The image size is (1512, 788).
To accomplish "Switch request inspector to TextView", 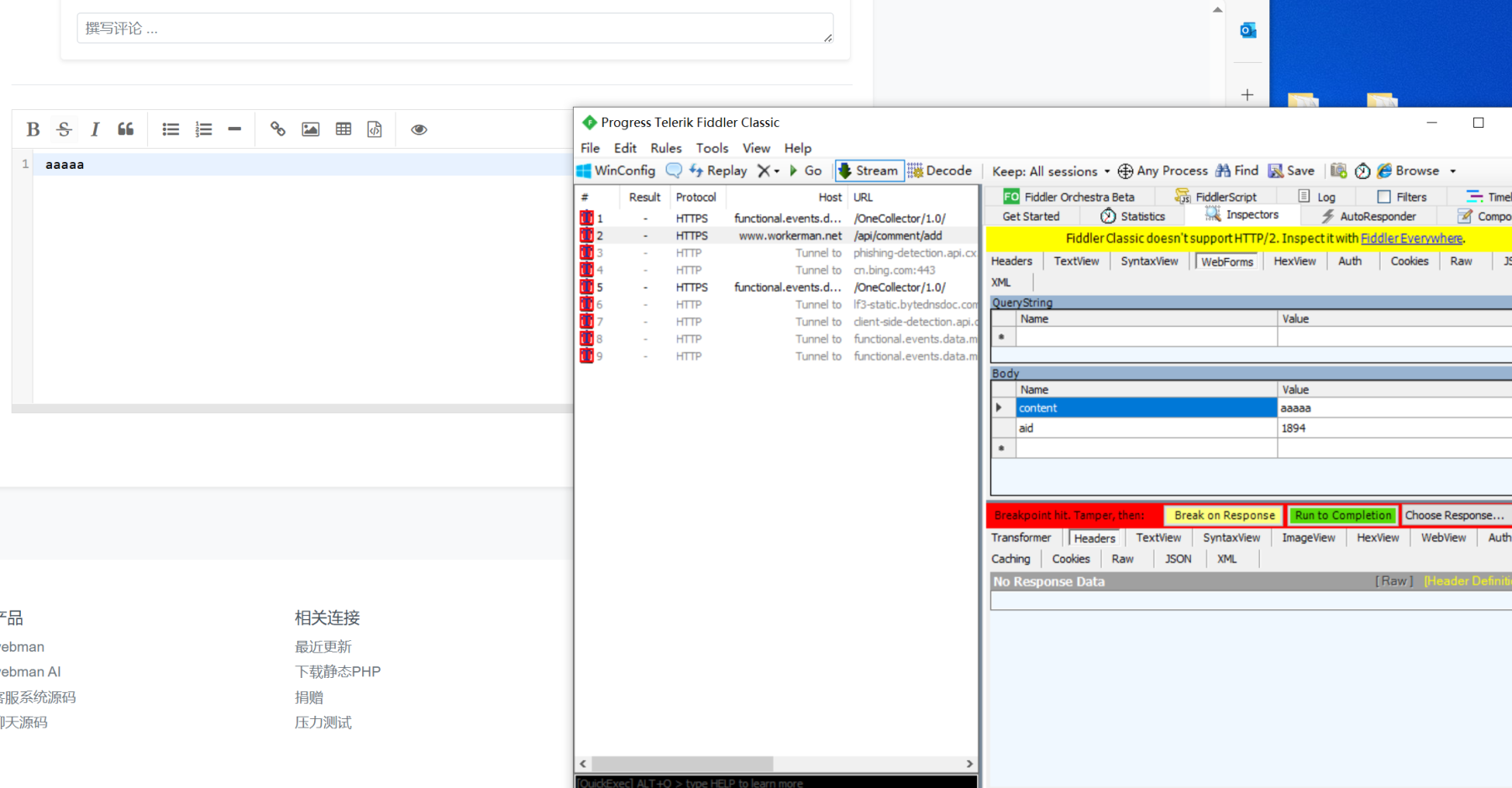I will click(x=1076, y=261).
